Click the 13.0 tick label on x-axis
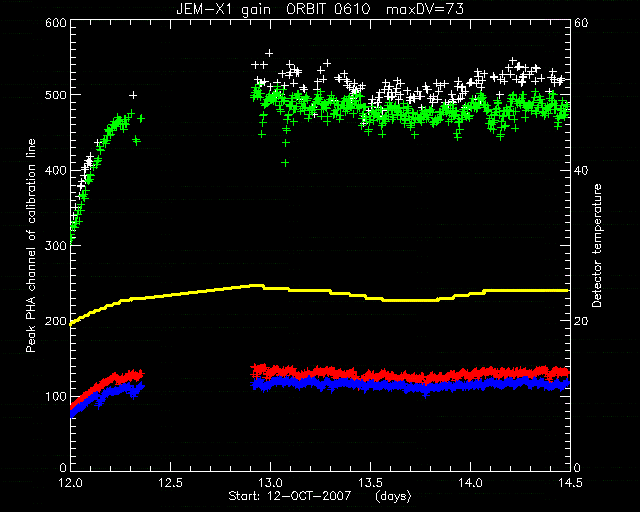Screen dimensions: 640x512 click(270, 483)
